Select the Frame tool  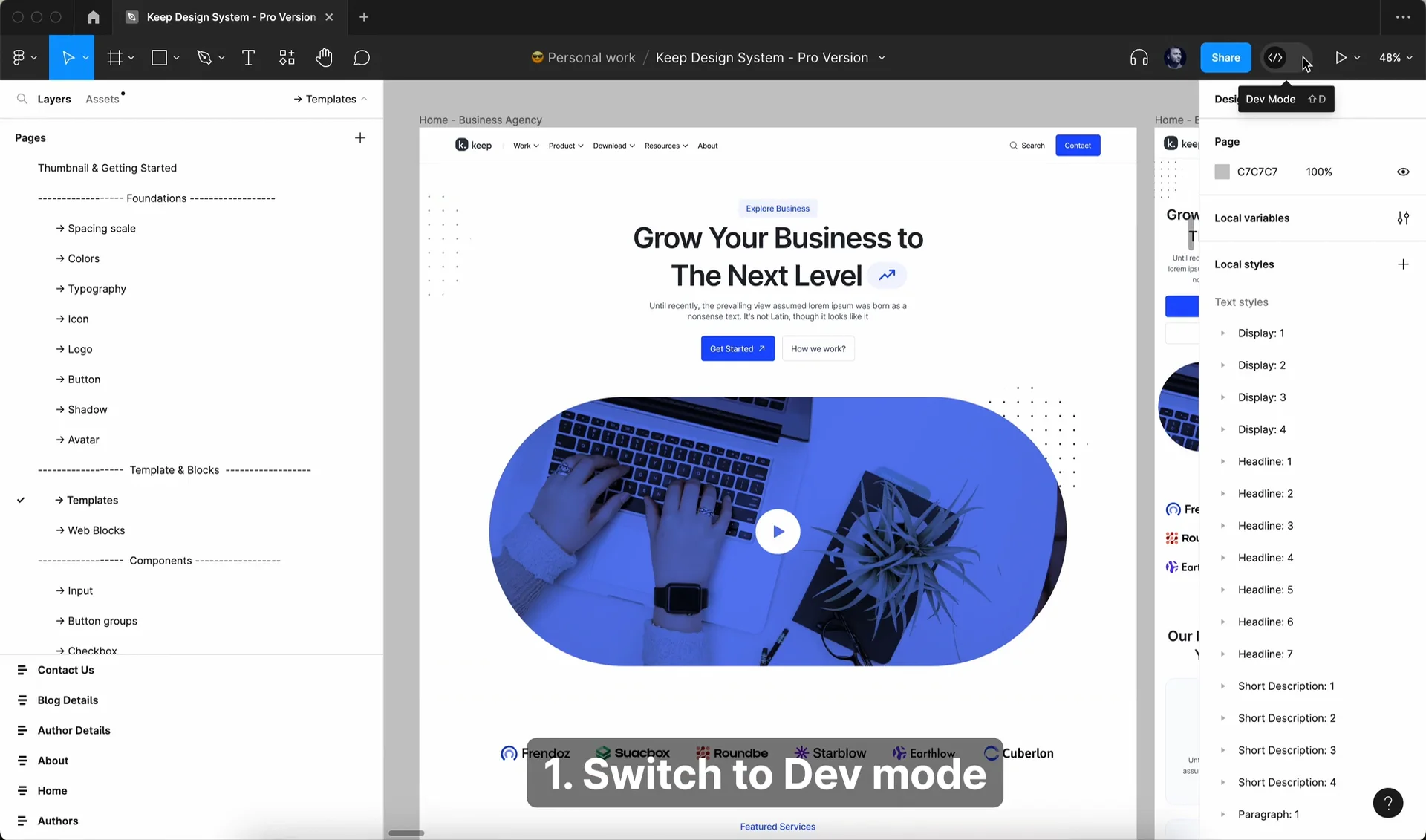(x=115, y=57)
